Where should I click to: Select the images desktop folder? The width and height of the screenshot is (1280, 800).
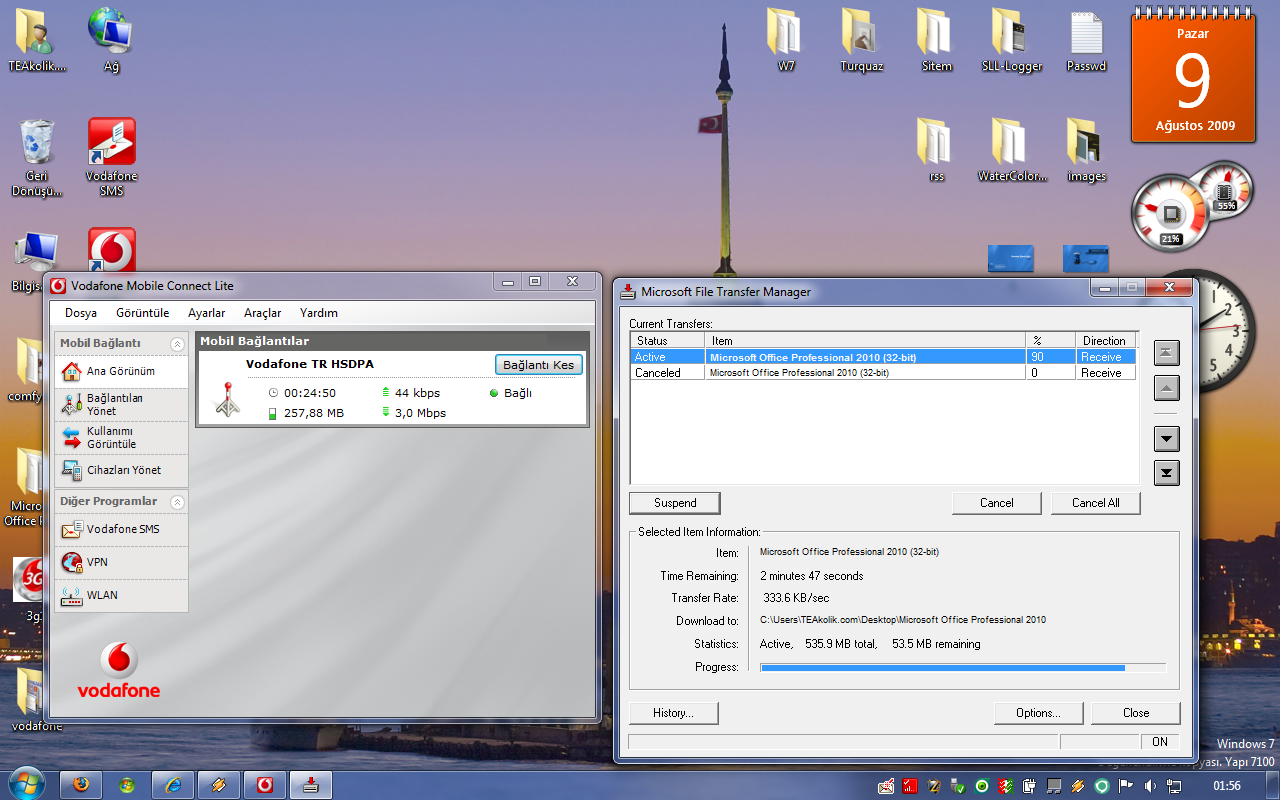click(1086, 150)
